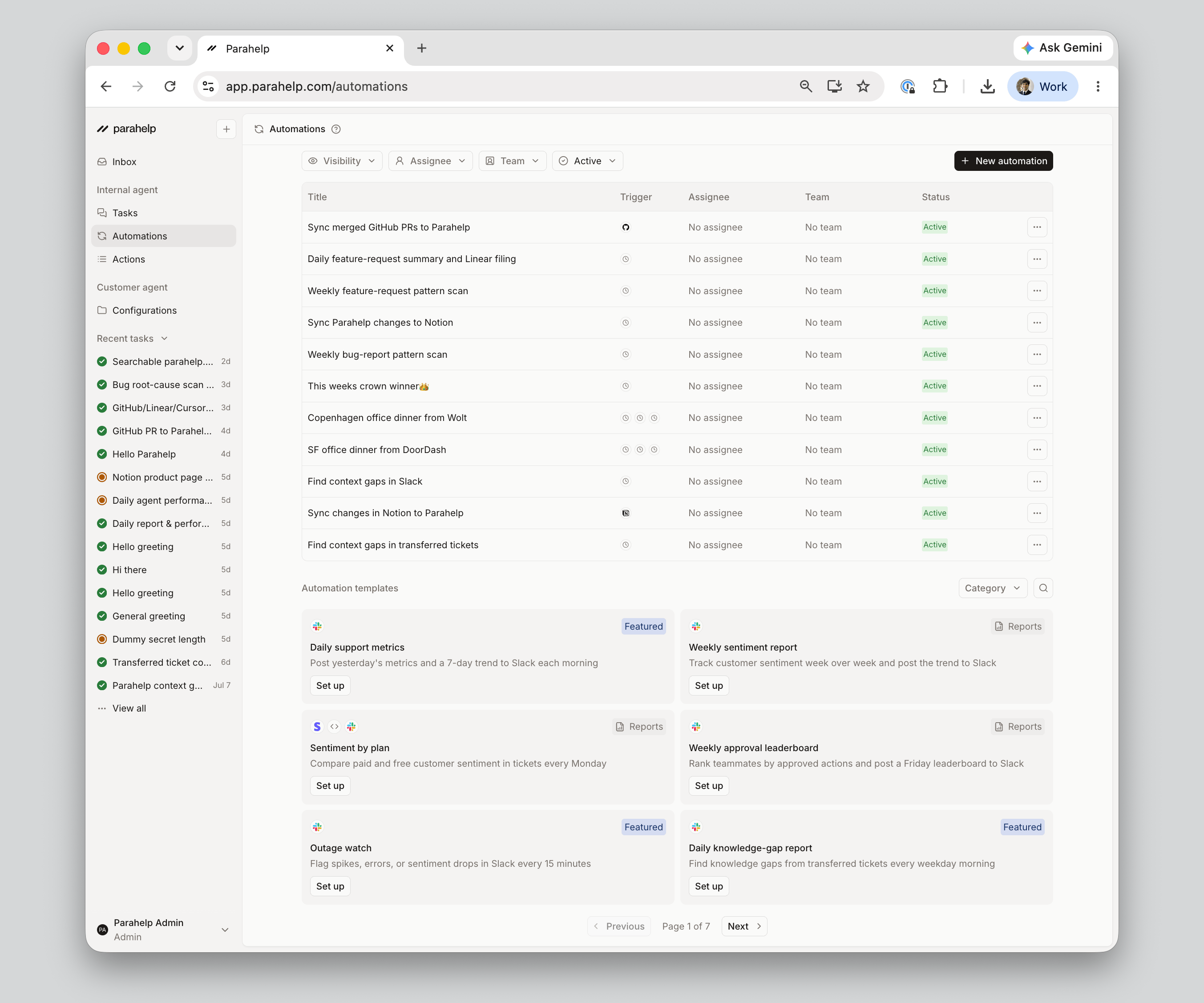Open the Bug root-cause scan recent task
The height and width of the screenshot is (1003, 1204).
163,385
